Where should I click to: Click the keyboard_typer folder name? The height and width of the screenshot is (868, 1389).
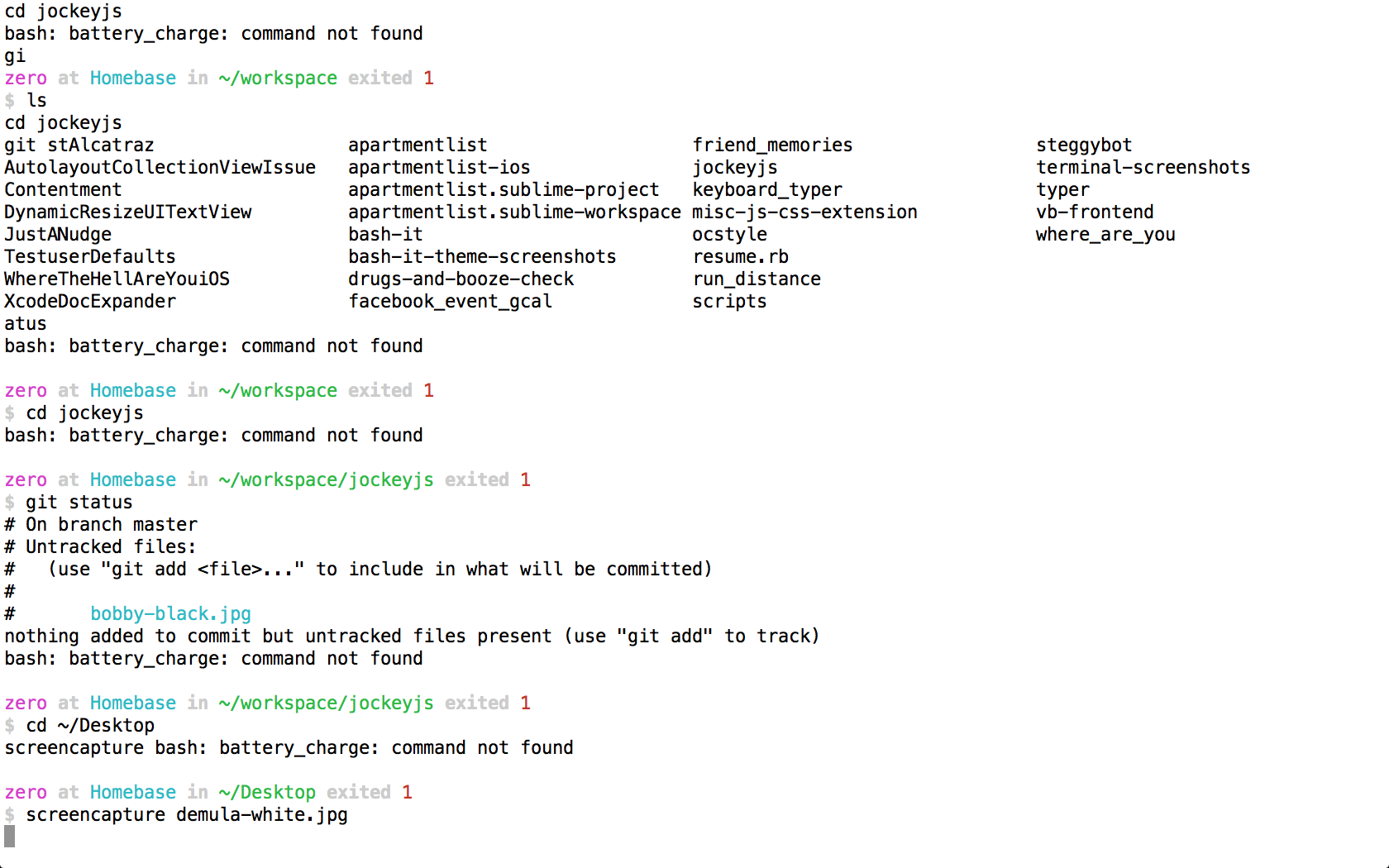[x=766, y=189]
